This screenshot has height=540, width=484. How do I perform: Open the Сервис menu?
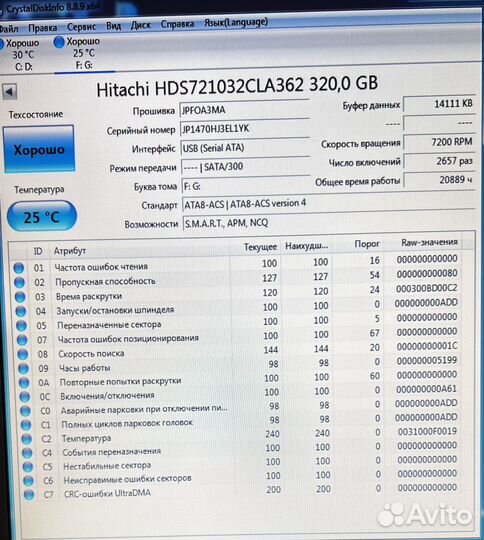81,27
